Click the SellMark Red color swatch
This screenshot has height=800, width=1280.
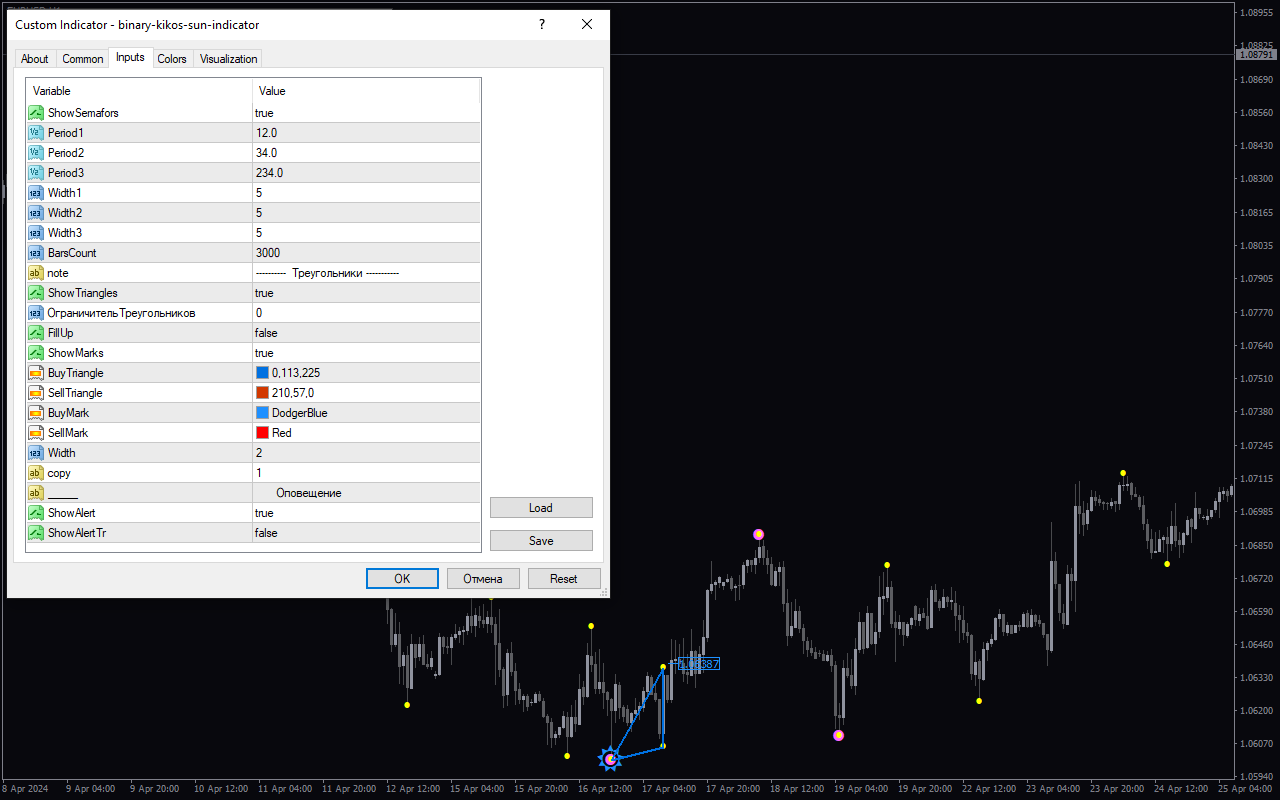[263, 433]
